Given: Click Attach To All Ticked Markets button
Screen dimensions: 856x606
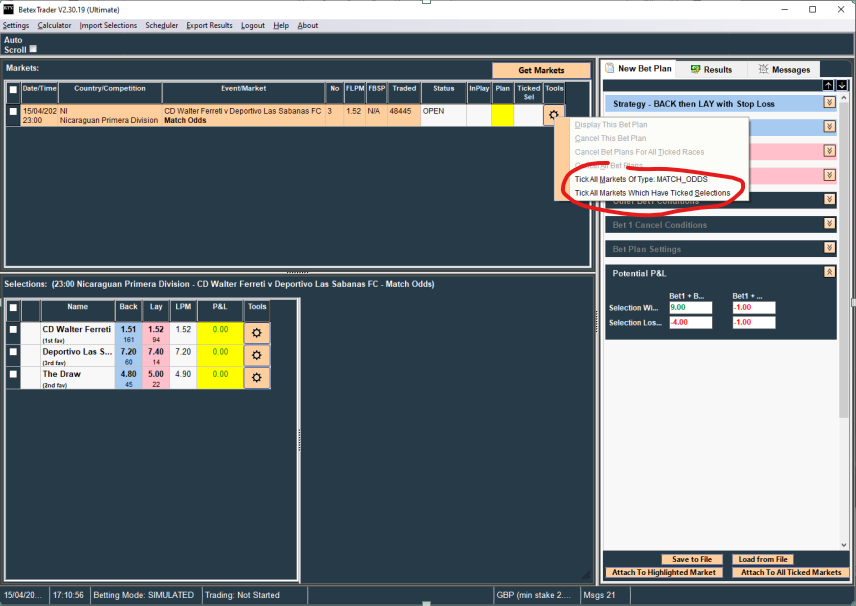Looking at the screenshot, I should pos(790,572).
